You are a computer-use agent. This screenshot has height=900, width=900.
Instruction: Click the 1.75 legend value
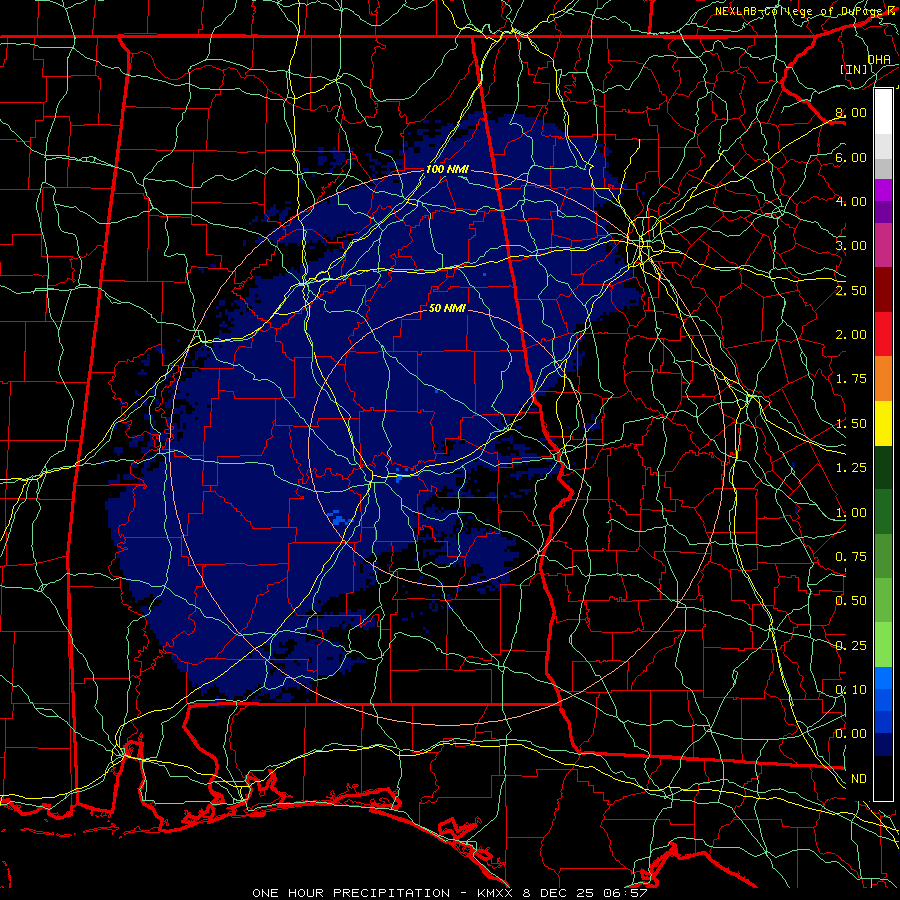[x=851, y=379]
